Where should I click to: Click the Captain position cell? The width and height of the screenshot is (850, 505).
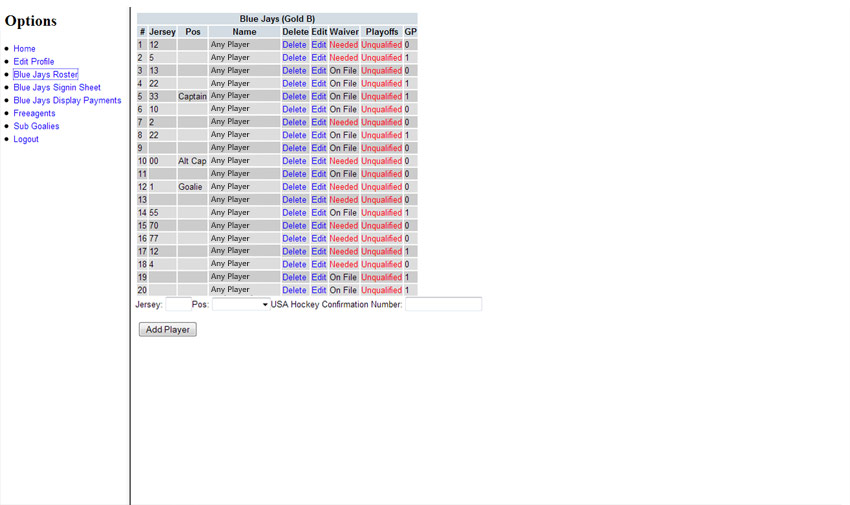192,96
